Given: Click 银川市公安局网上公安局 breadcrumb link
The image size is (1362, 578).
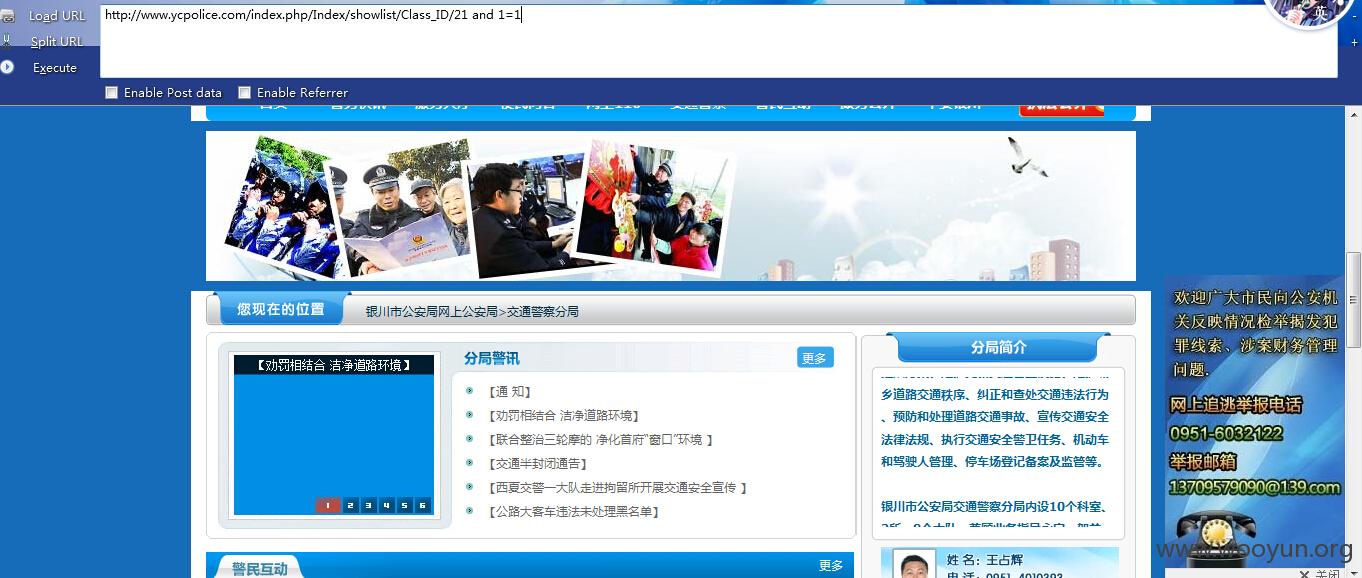Looking at the screenshot, I should point(431,311).
